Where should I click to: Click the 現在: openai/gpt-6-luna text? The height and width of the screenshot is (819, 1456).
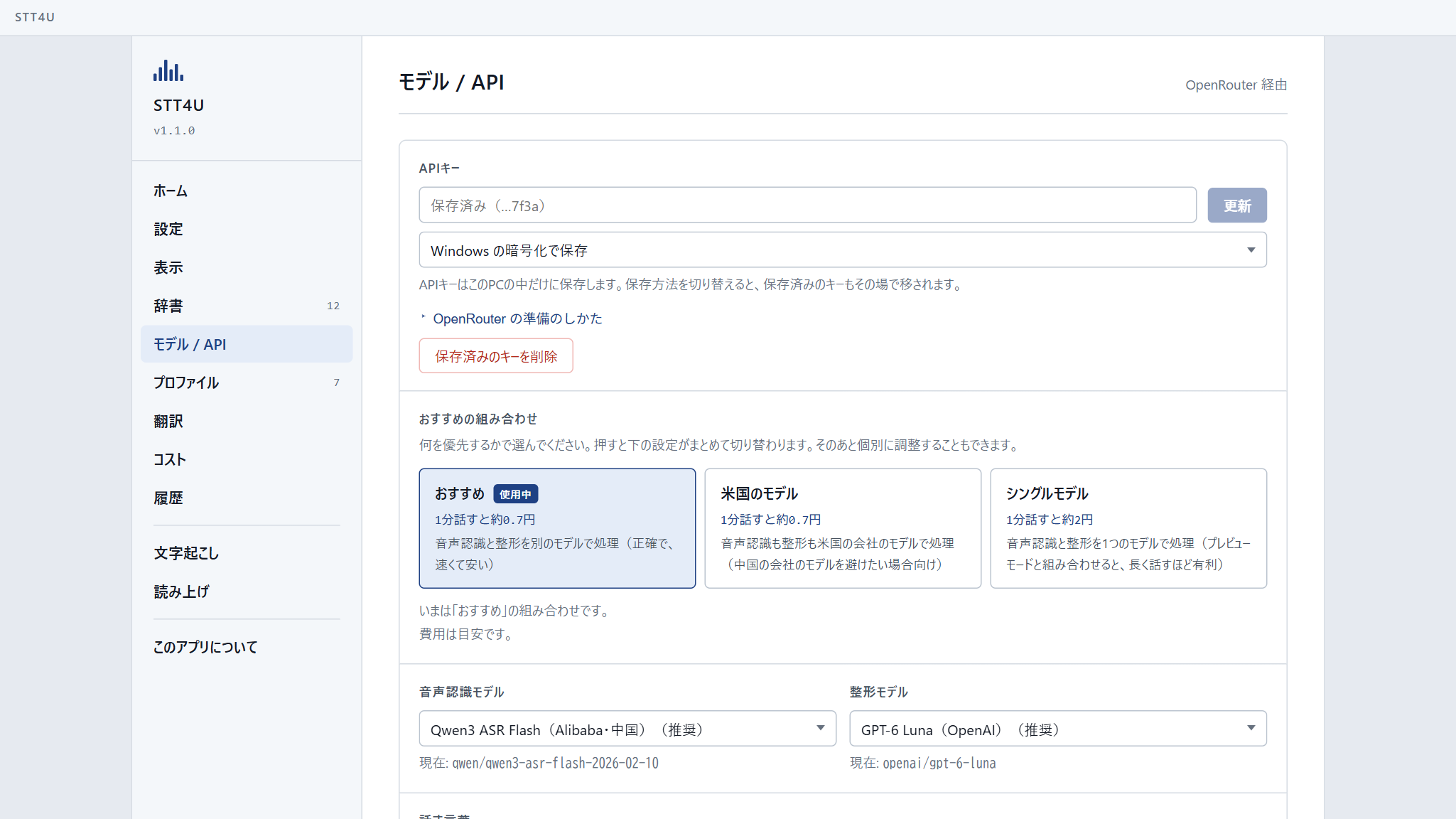pyautogui.click(x=922, y=763)
